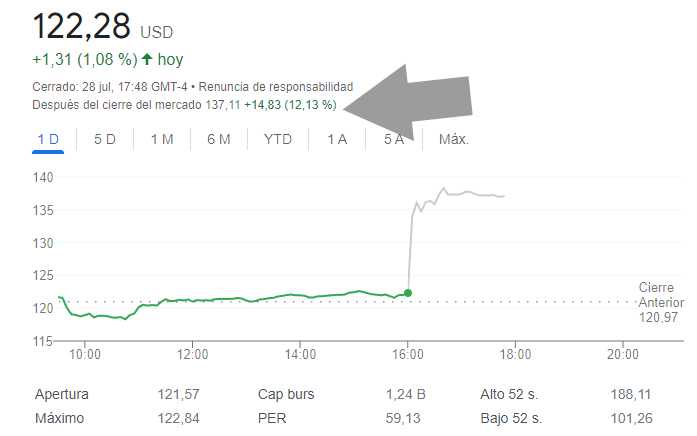697x436 pixels.
Task: Open the 1 M chart range
Action: (162, 139)
